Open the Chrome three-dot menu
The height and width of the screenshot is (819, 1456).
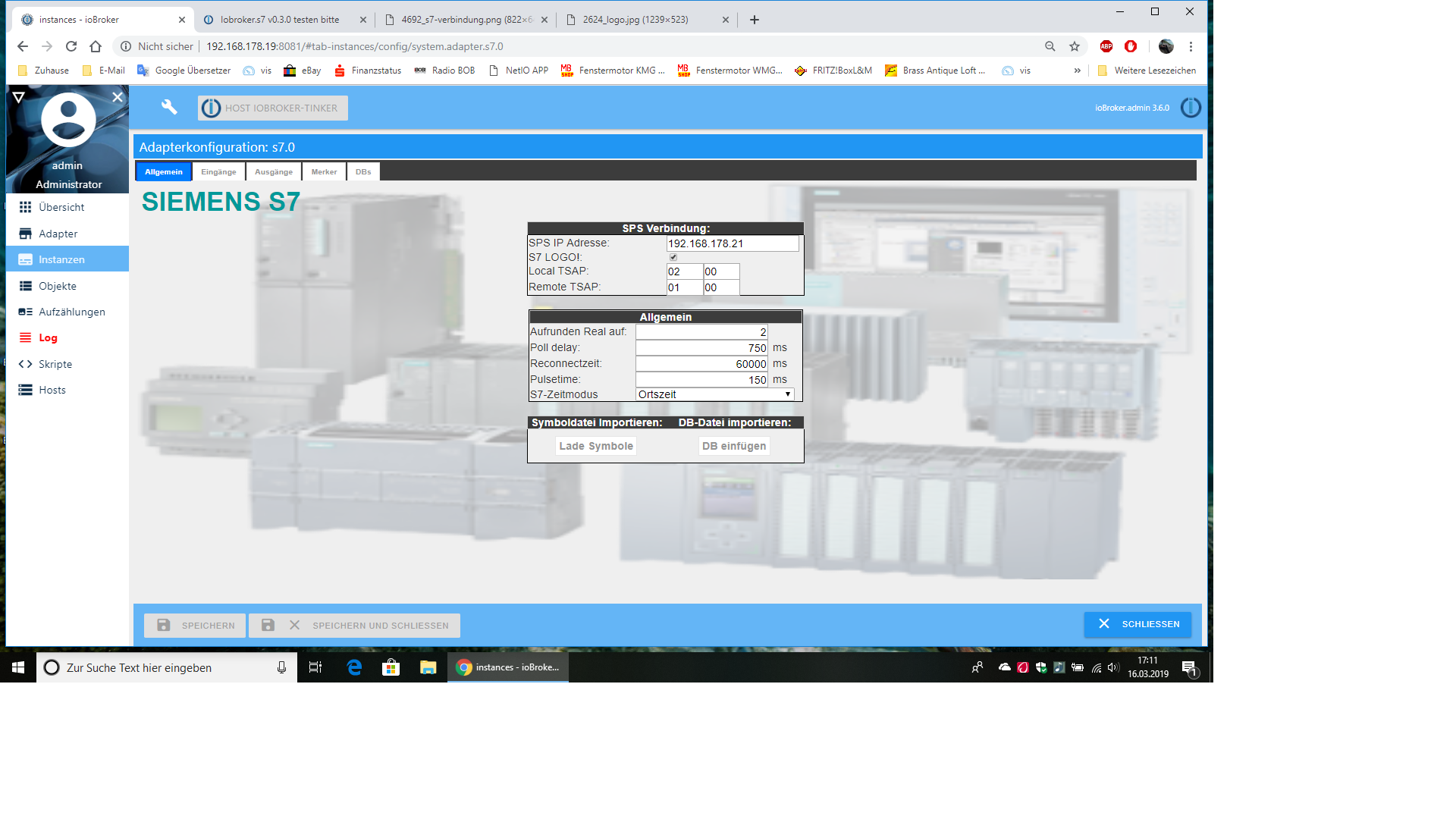(x=1191, y=46)
